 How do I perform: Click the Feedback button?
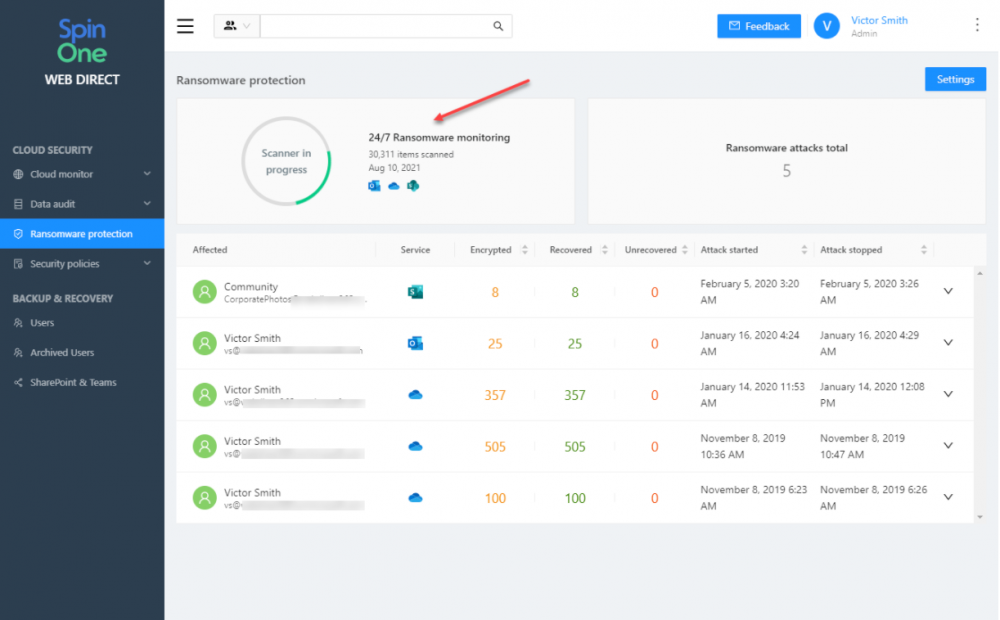pos(759,26)
